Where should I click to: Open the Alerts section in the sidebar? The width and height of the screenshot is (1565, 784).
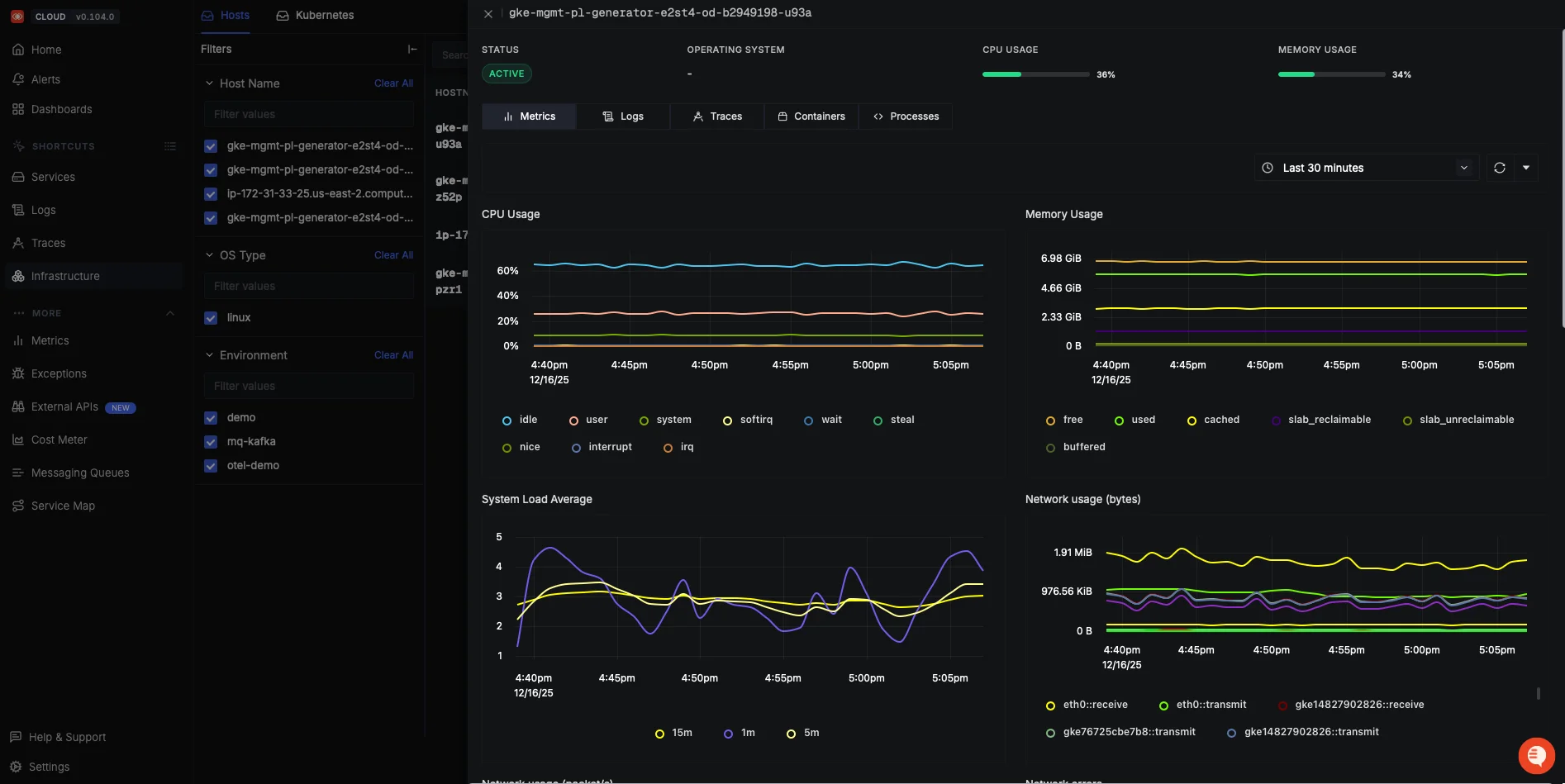tap(45, 79)
